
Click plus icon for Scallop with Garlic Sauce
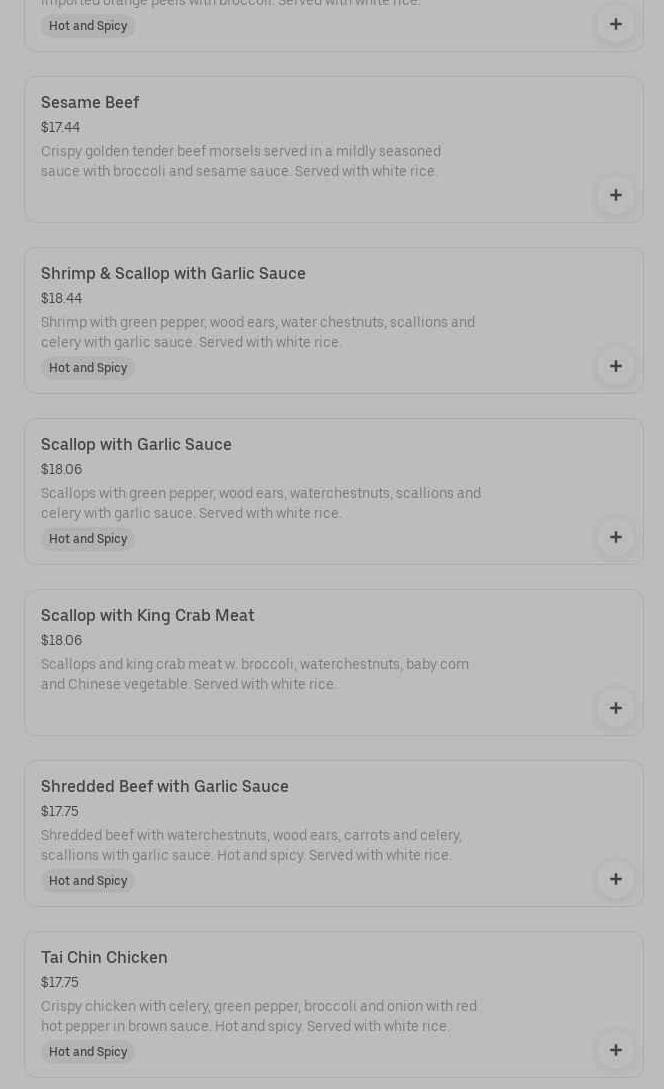click(615, 537)
